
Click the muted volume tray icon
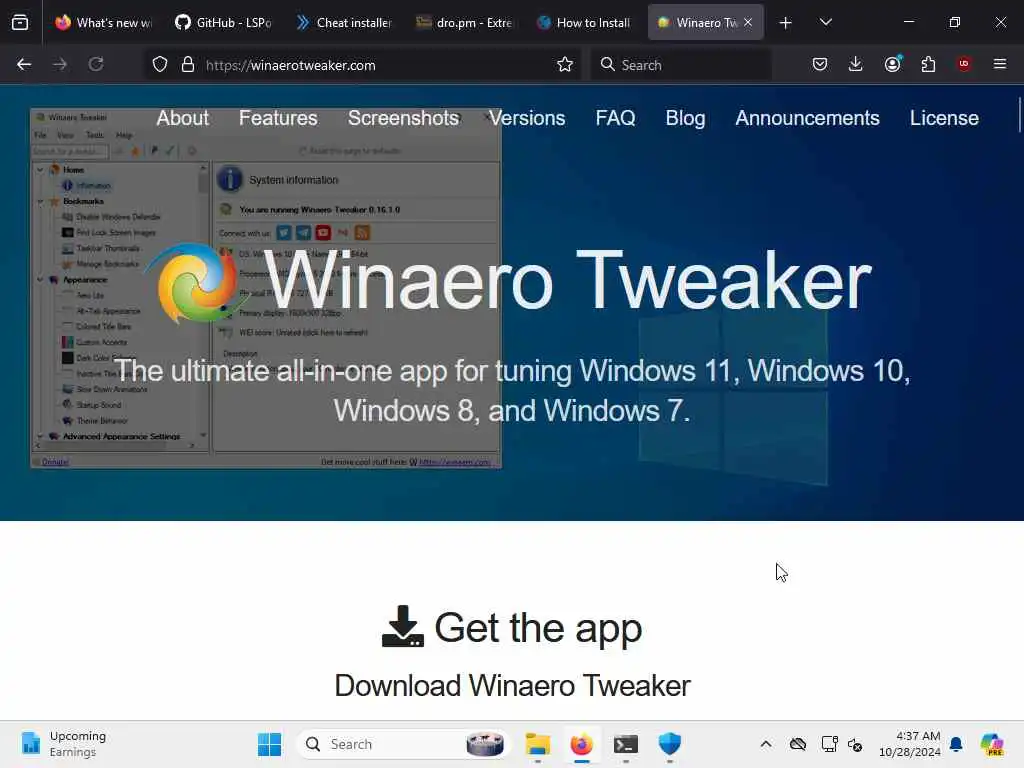[x=856, y=744]
